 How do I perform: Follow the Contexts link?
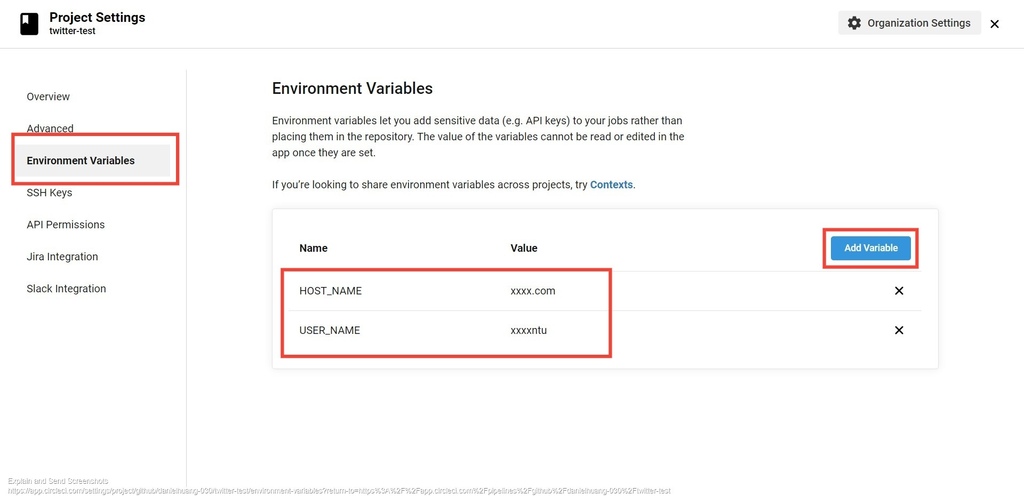point(612,185)
